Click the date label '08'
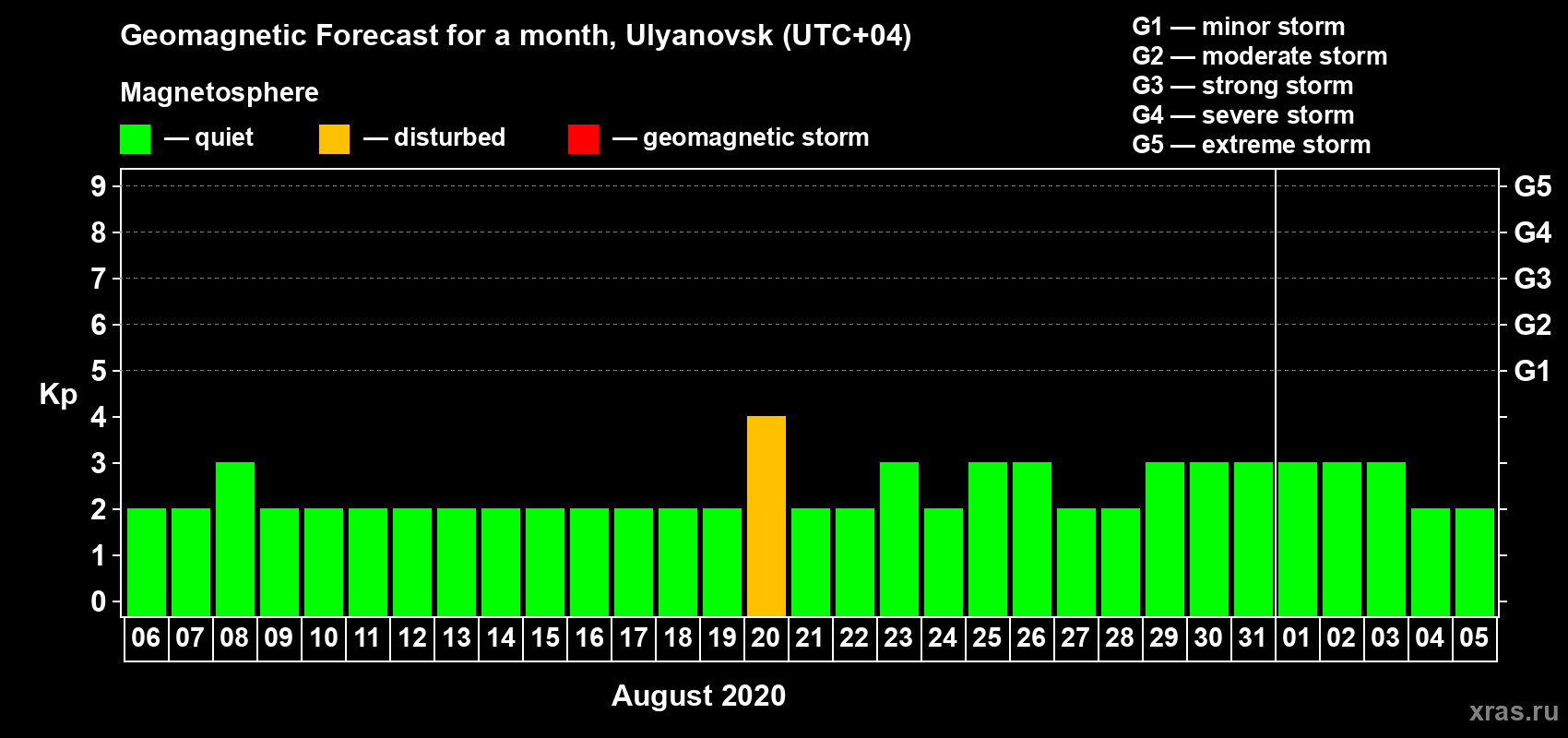The height and width of the screenshot is (738, 1568). (234, 637)
